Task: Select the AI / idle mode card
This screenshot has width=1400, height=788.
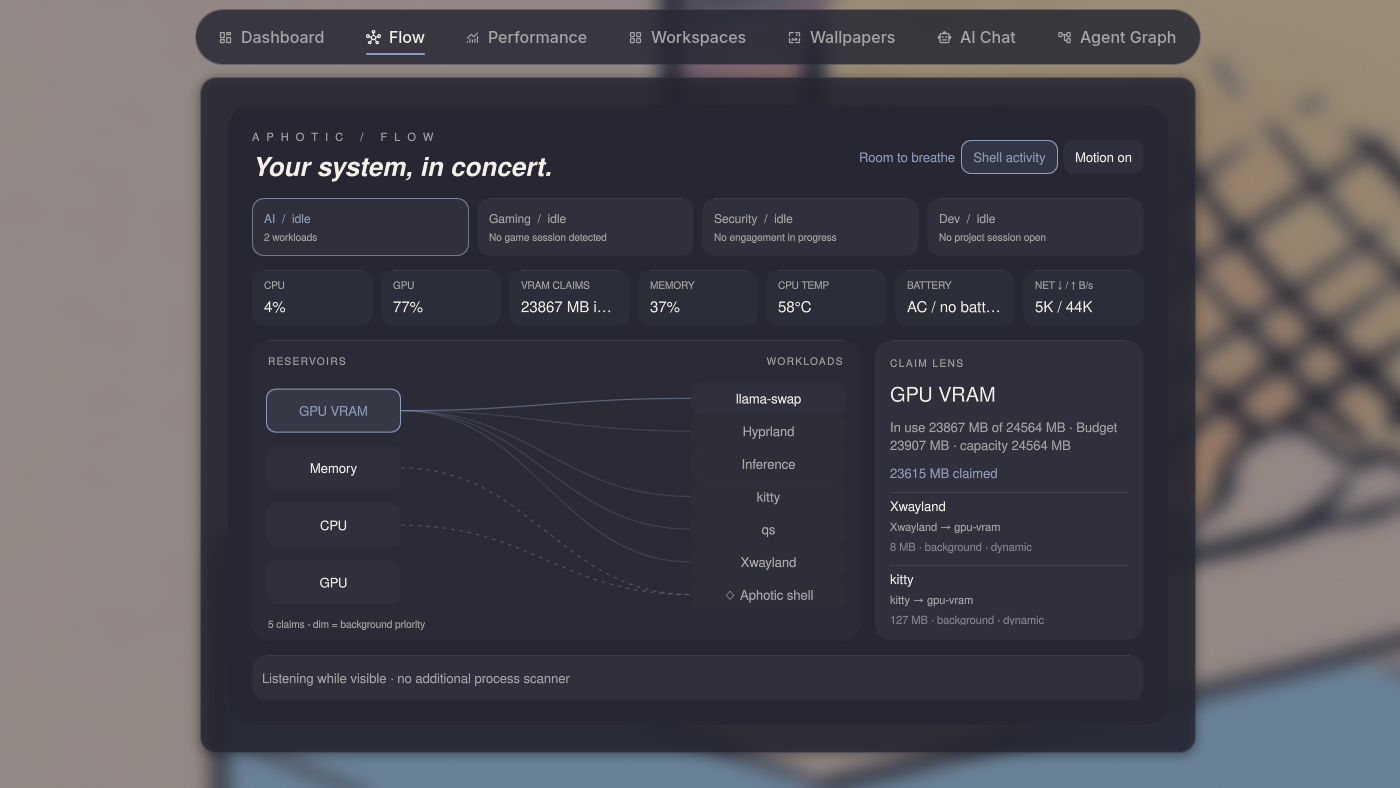Action: pyautogui.click(x=360, y=227)
